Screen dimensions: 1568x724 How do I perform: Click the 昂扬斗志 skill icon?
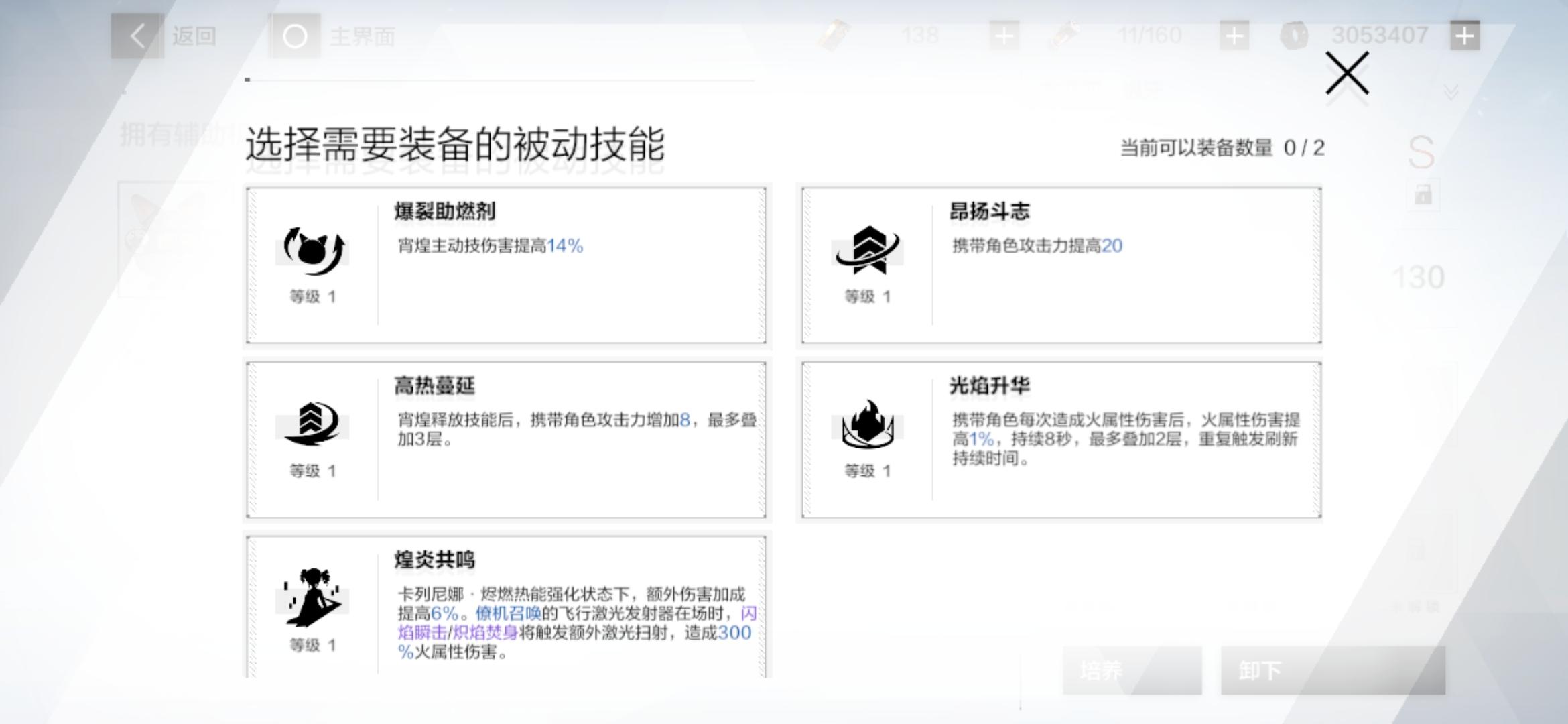(868, 250)
